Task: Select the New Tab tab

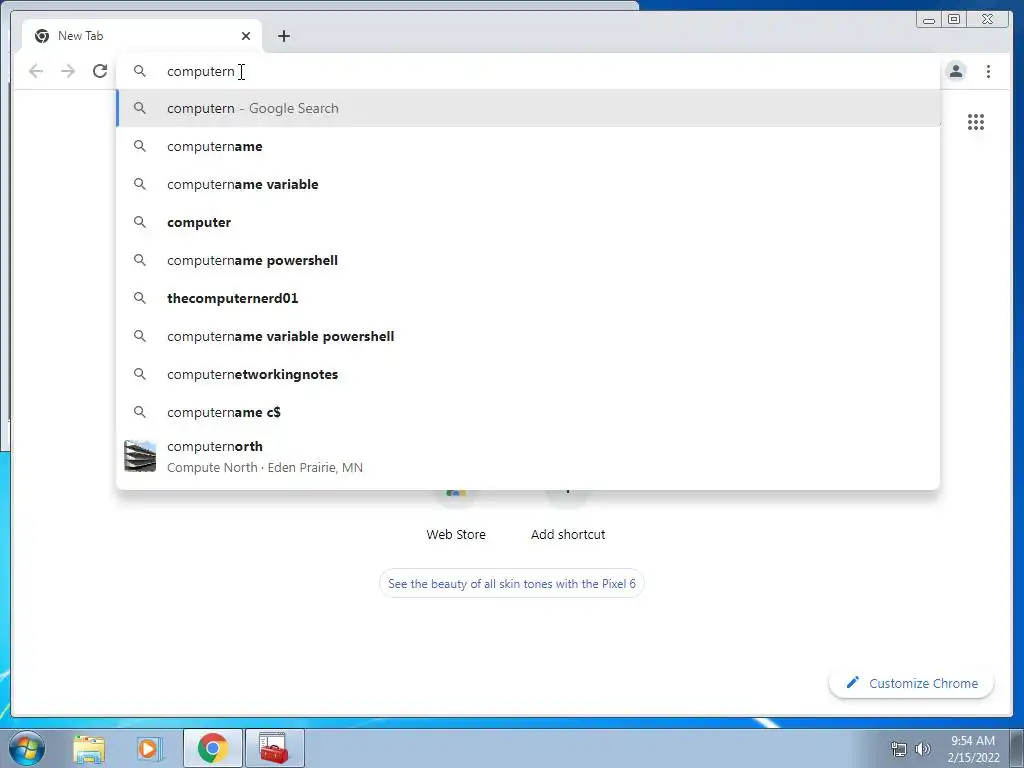Action: [x=142, y=36]
